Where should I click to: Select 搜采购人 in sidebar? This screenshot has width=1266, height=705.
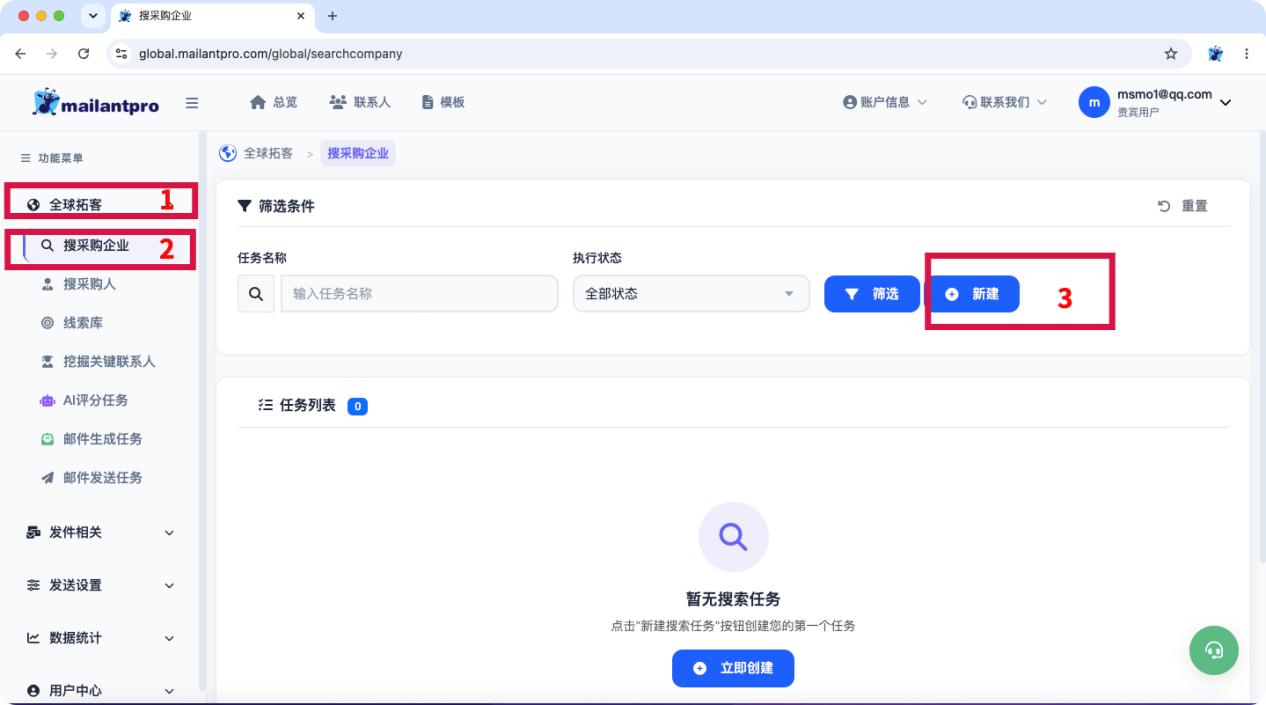pos(90,284)
